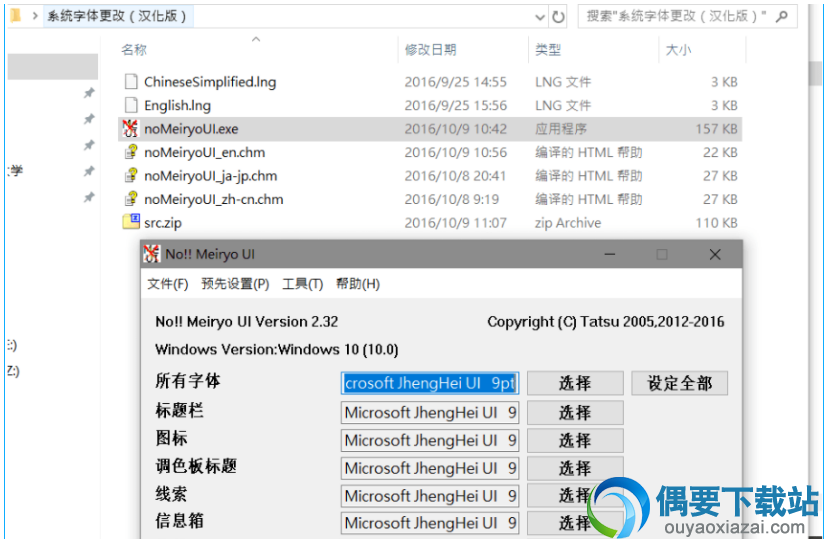Click 选择 button for 图标
This screenshot has width=830, height=539.
[x=575, y=441]
